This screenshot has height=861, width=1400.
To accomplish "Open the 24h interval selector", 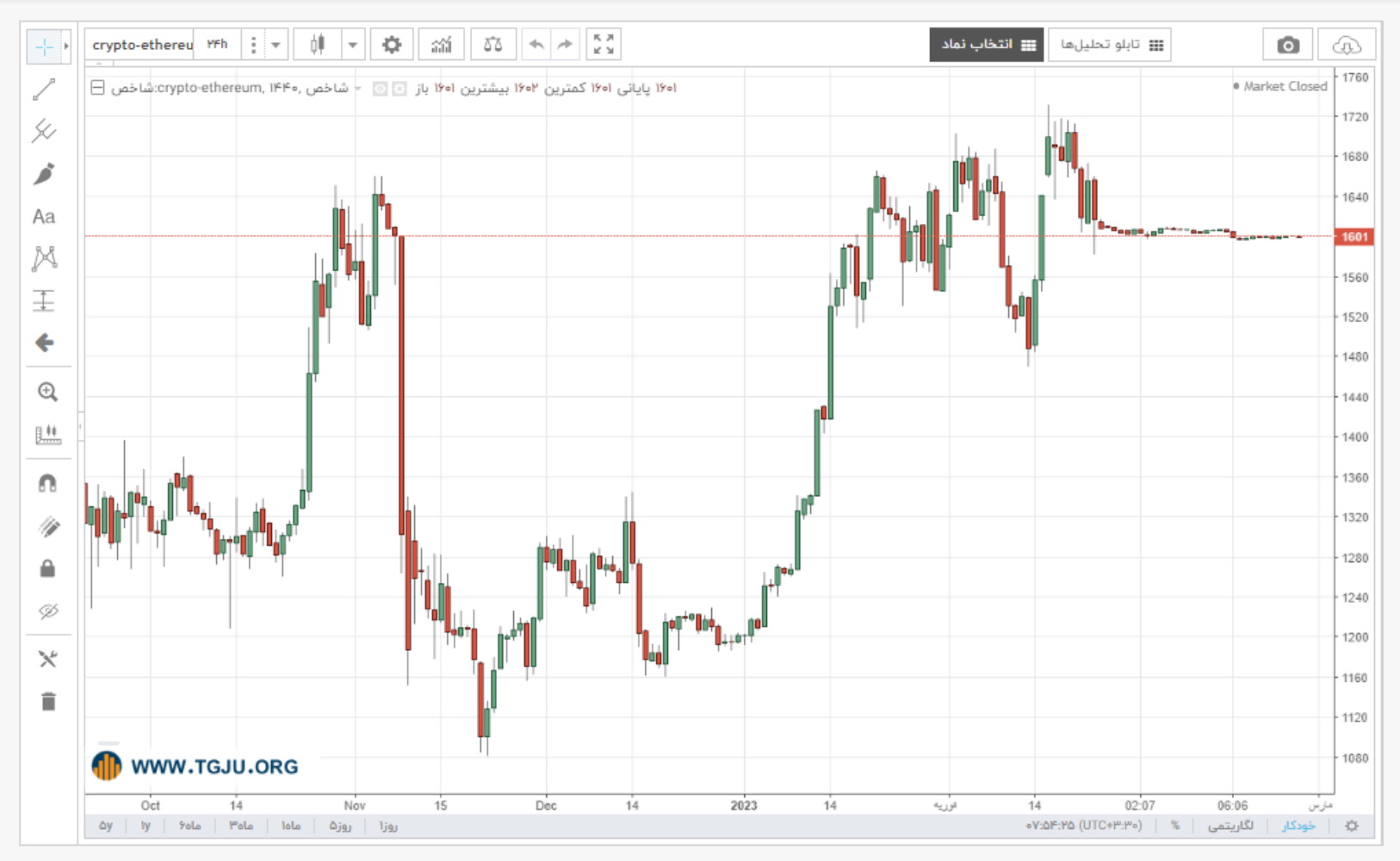I will [x=217, y=45].
